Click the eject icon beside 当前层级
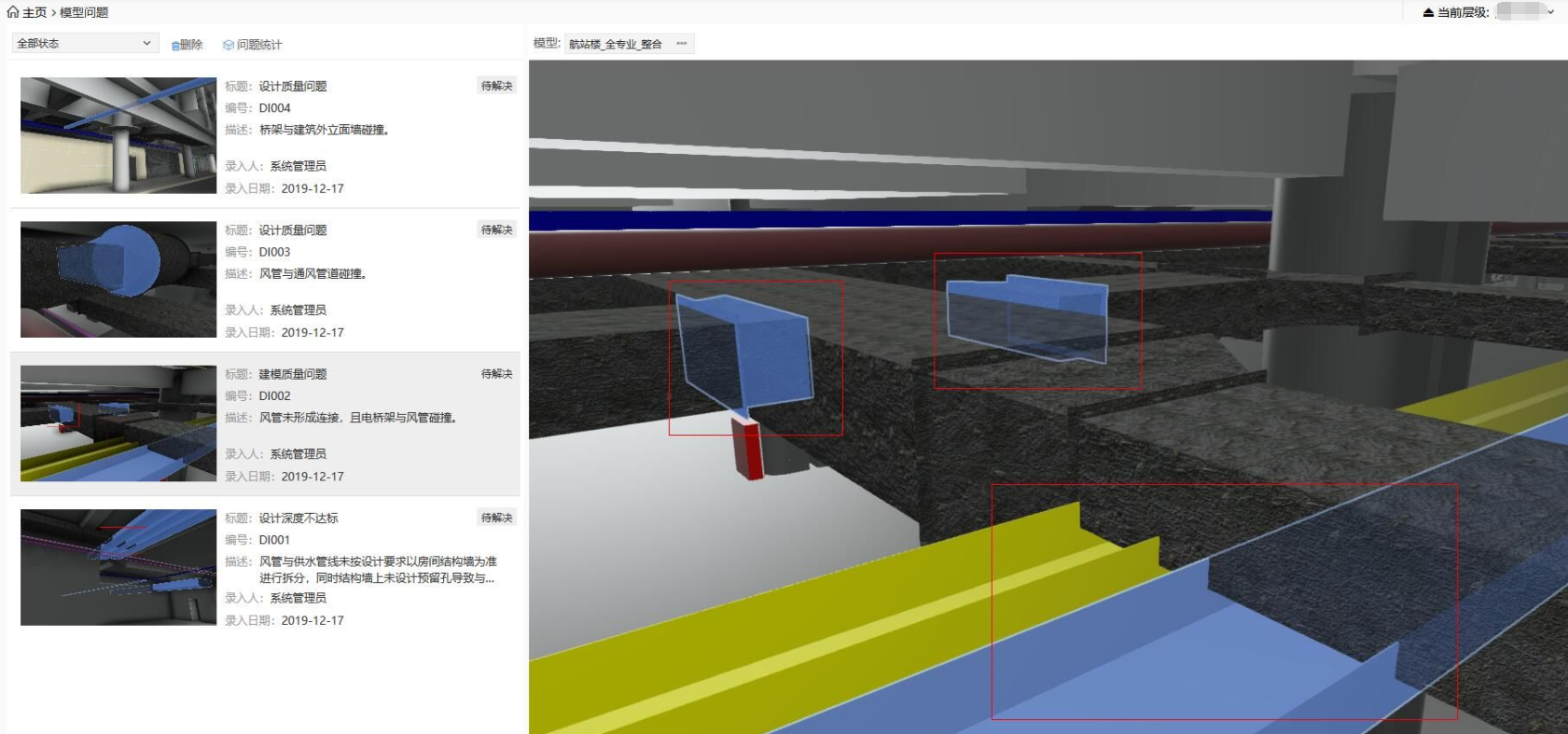This screenshot has width=1568, height=734. point(1428,12)
